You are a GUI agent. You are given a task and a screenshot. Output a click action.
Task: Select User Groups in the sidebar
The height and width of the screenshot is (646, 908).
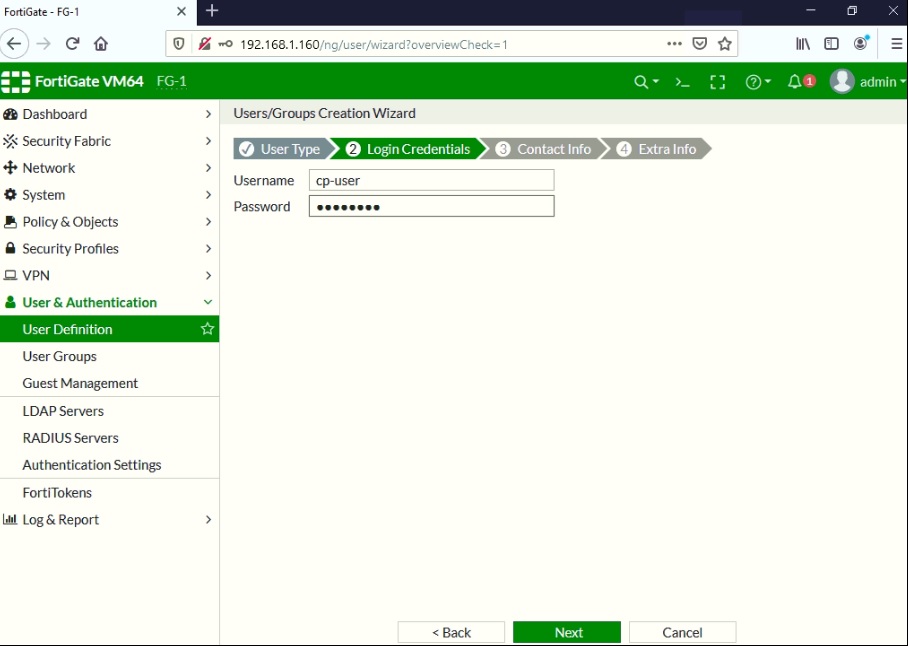(x=60, y=356)
